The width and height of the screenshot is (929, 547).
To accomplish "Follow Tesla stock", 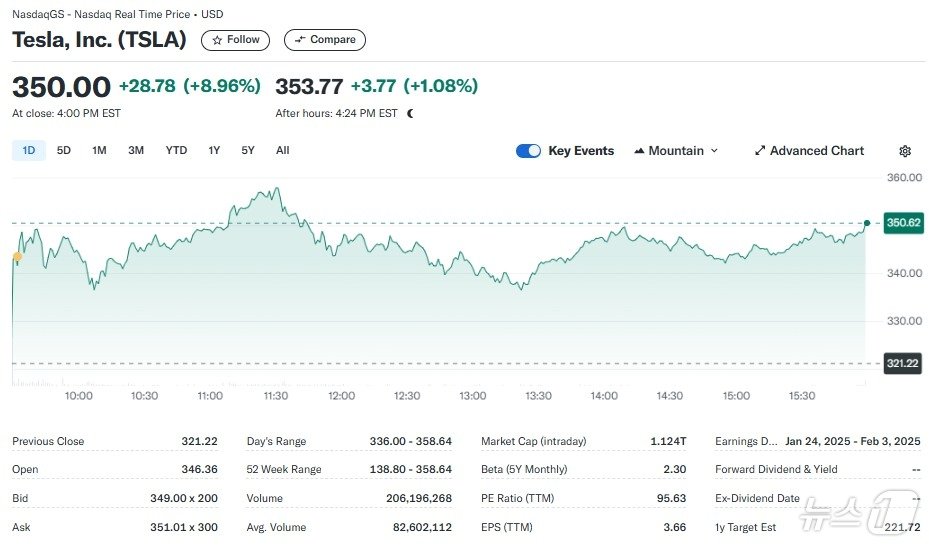I will pos(235,40).
